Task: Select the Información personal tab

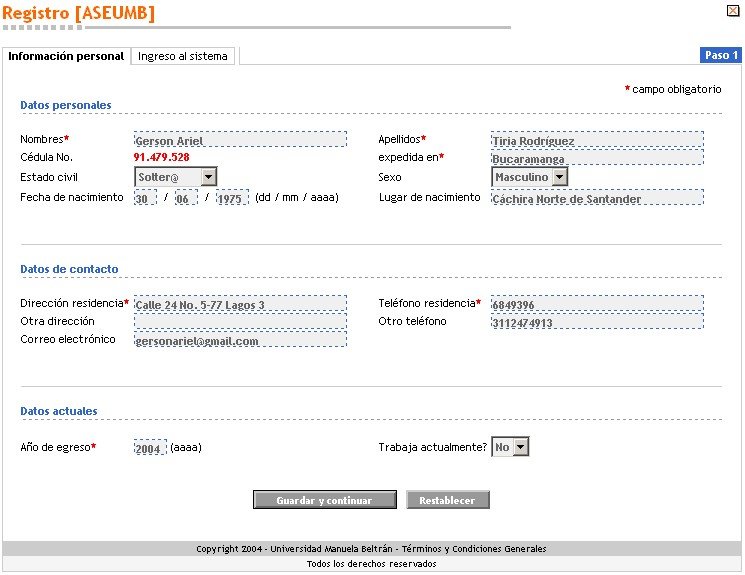Action: click(66, 56)
